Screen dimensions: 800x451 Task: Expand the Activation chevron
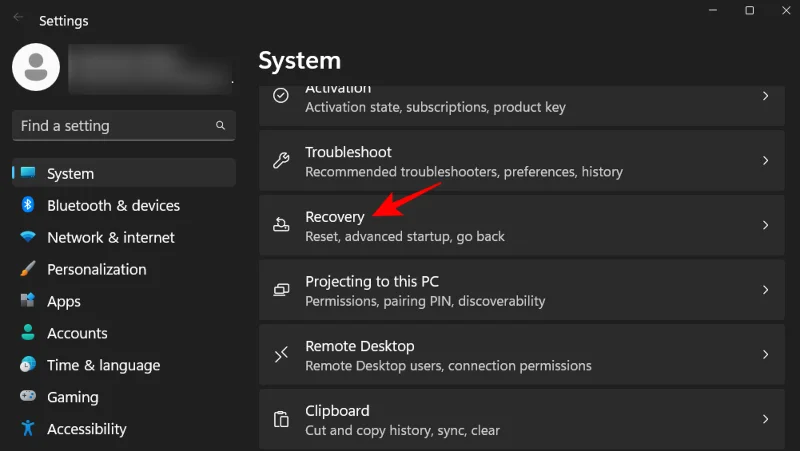765,95
